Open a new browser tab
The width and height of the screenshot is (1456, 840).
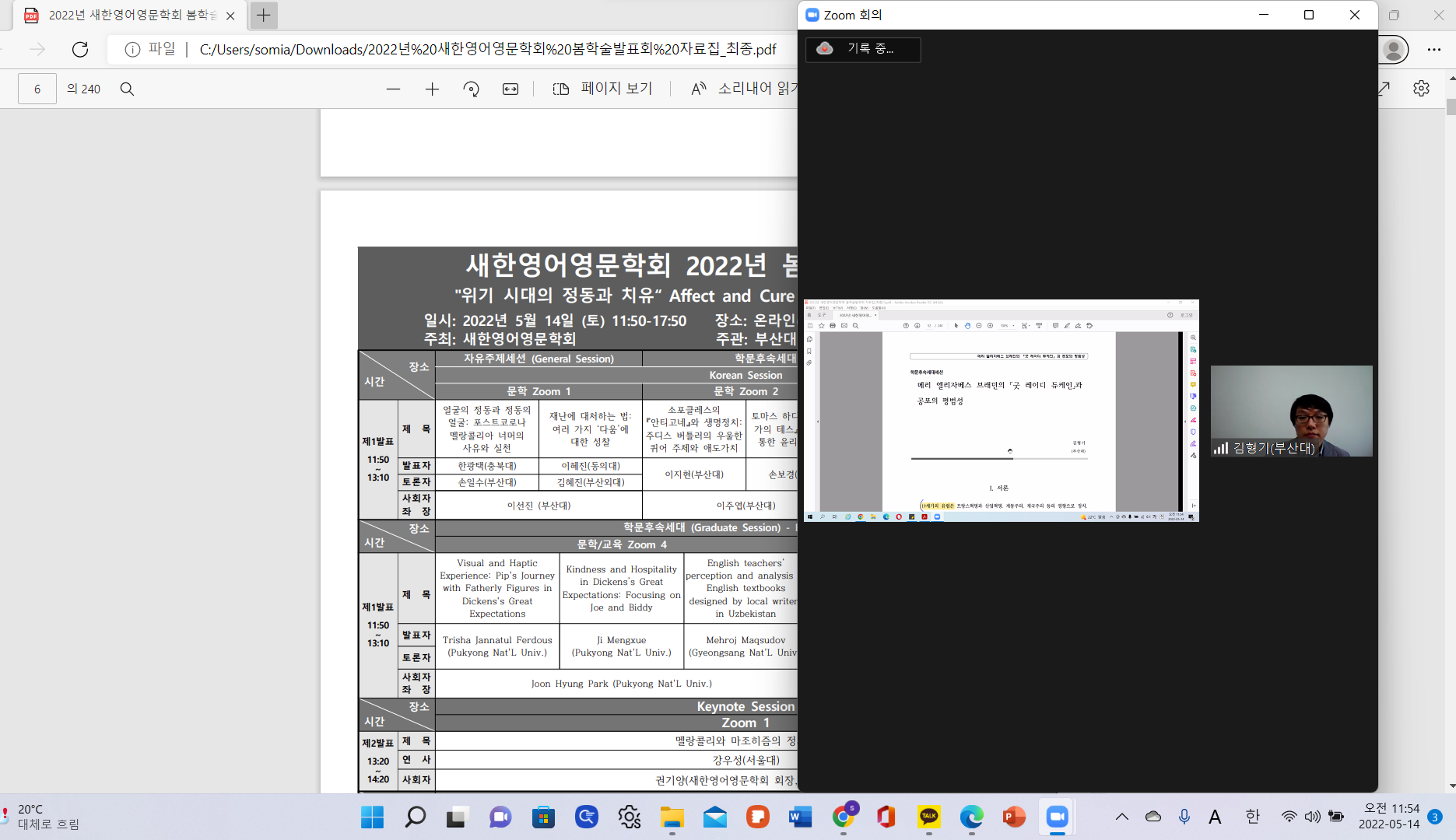coord(264,16)
